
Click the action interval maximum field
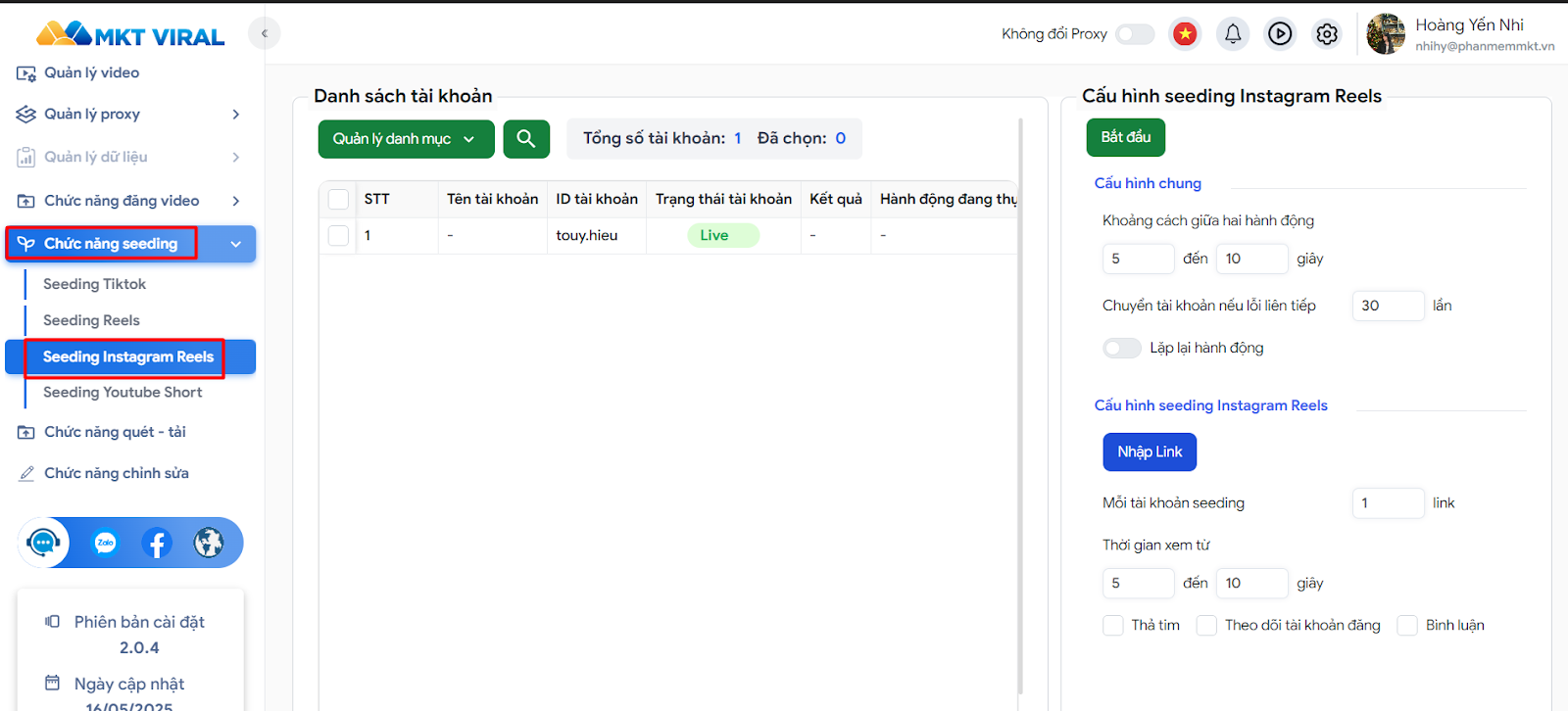(1251, 259)
